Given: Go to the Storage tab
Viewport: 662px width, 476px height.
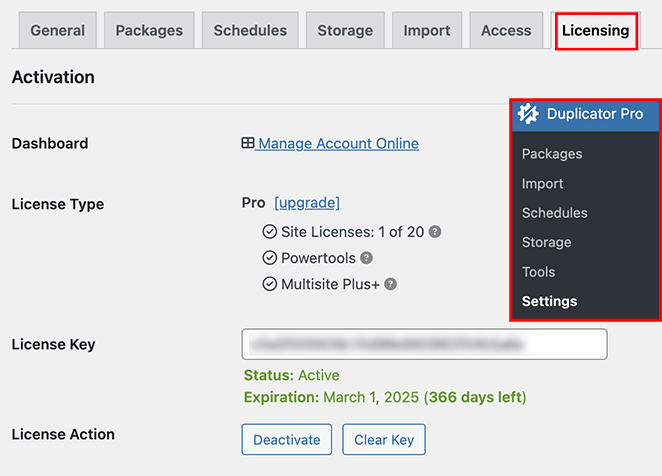Looking at the screenshot, I should [x=345, y=31].
